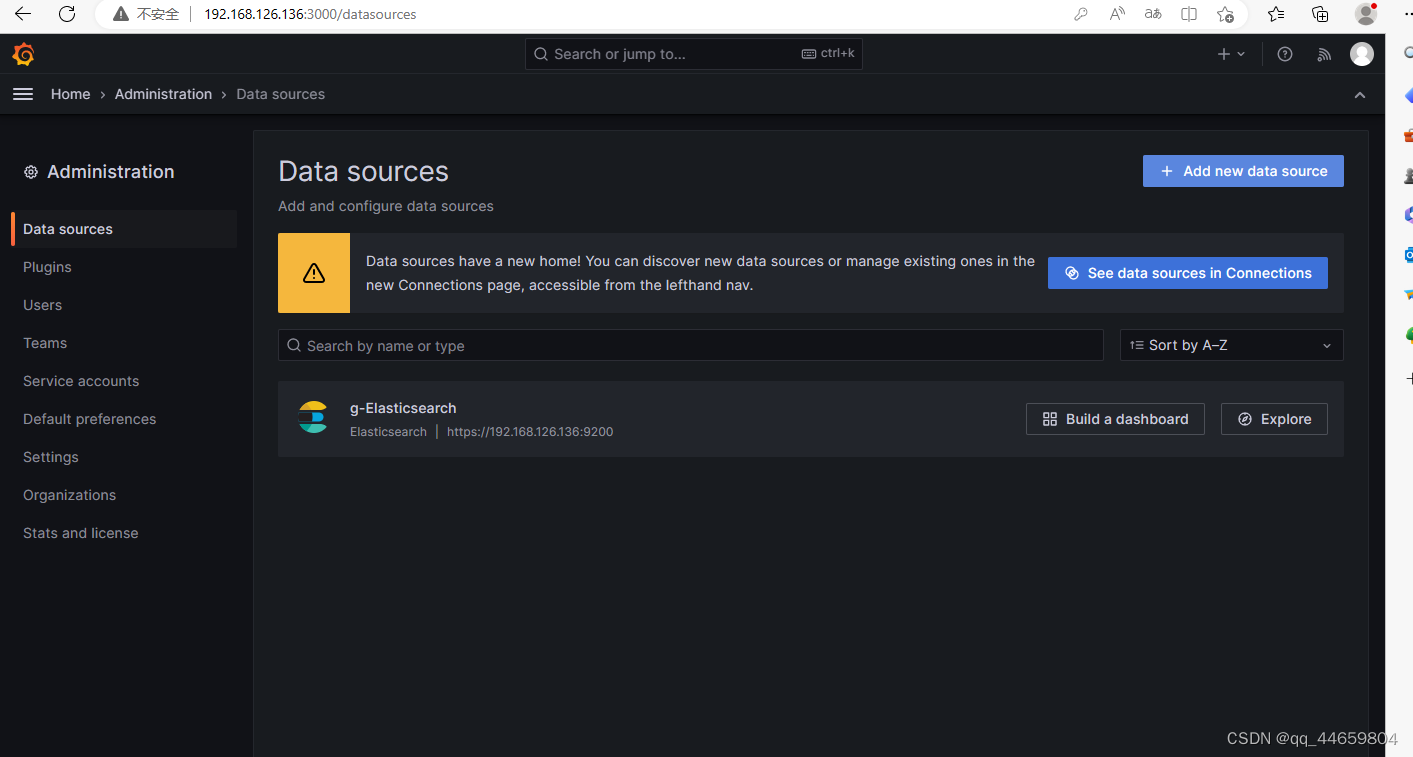Add page to favorites star icon
1413x757 pixels.
coord(1225,14)
